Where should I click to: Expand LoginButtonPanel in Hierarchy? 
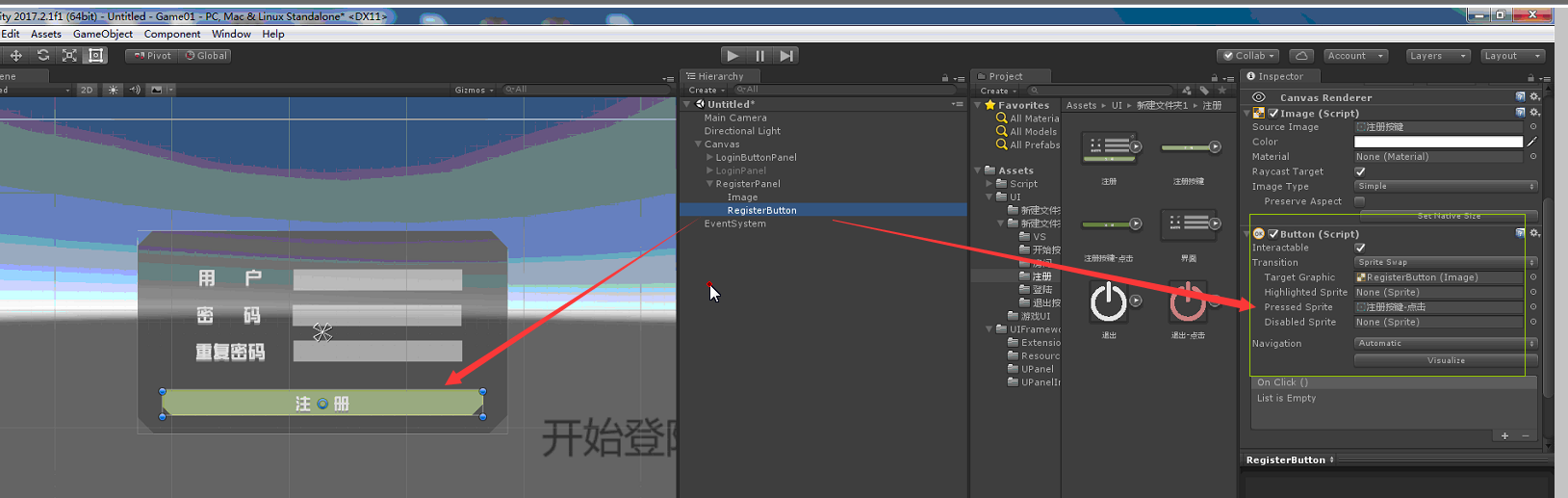tap(710, 157)
